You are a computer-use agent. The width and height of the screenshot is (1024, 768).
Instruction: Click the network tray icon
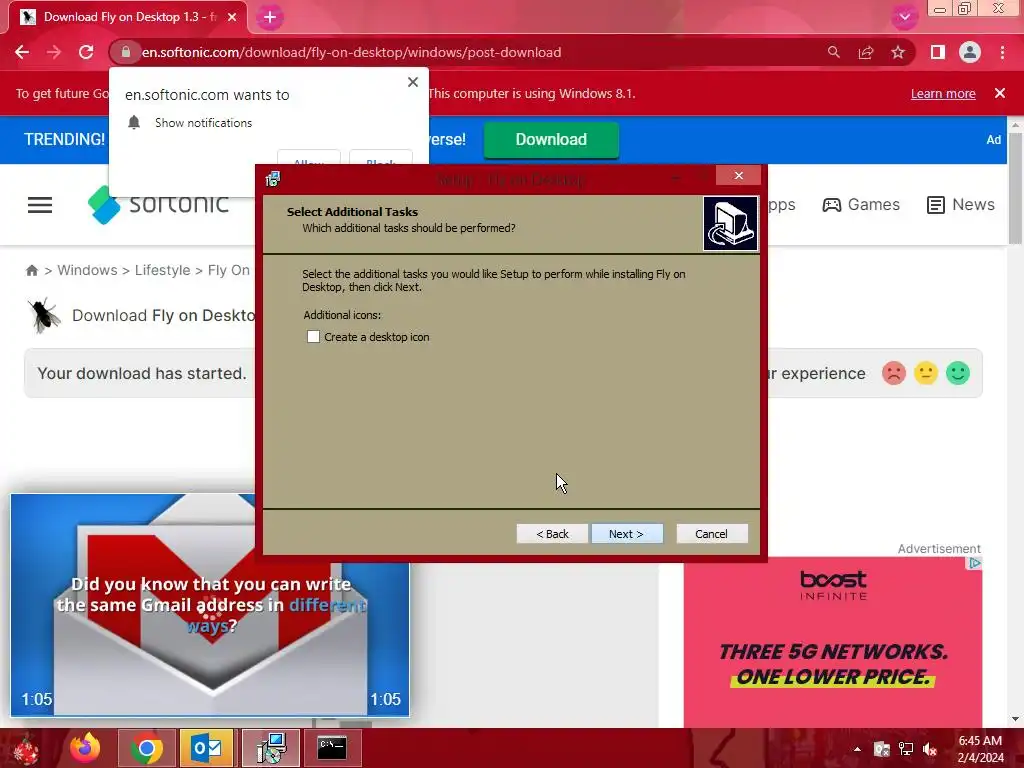tap(906, 749)
